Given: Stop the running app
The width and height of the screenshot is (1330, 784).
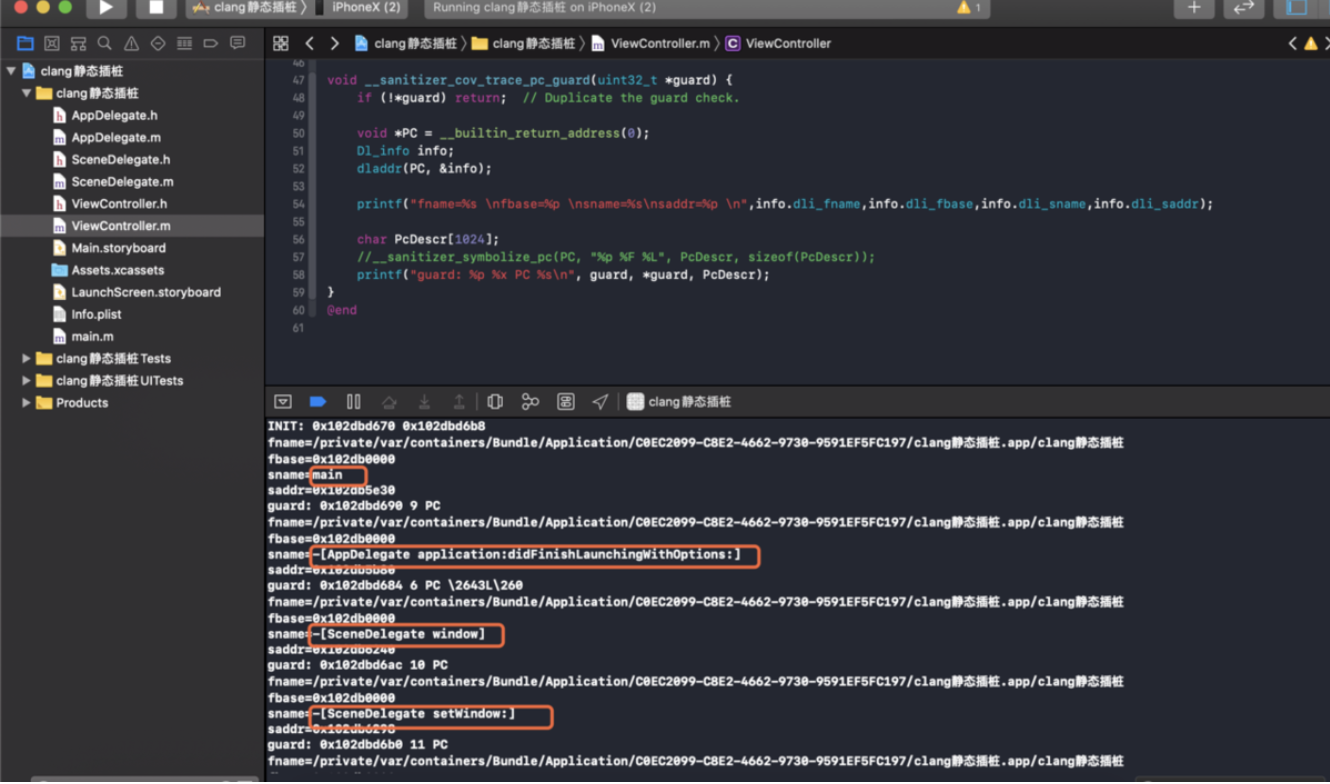Looking at the screenshot, I should point(156,8).
